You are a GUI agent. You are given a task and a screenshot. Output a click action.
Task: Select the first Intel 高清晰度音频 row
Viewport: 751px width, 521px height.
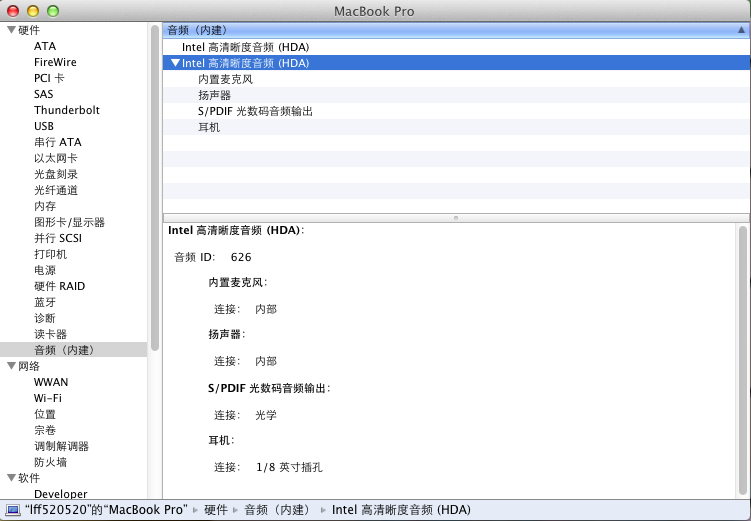245,47
